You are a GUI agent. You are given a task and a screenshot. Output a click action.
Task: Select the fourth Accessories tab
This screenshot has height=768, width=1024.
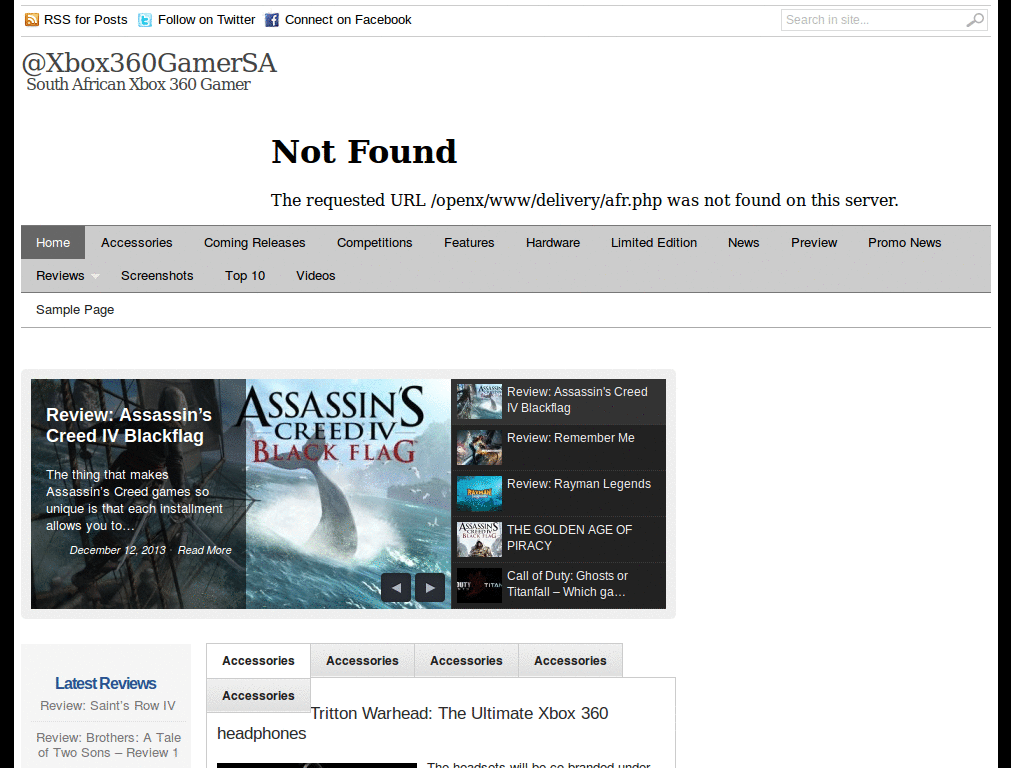570,661
